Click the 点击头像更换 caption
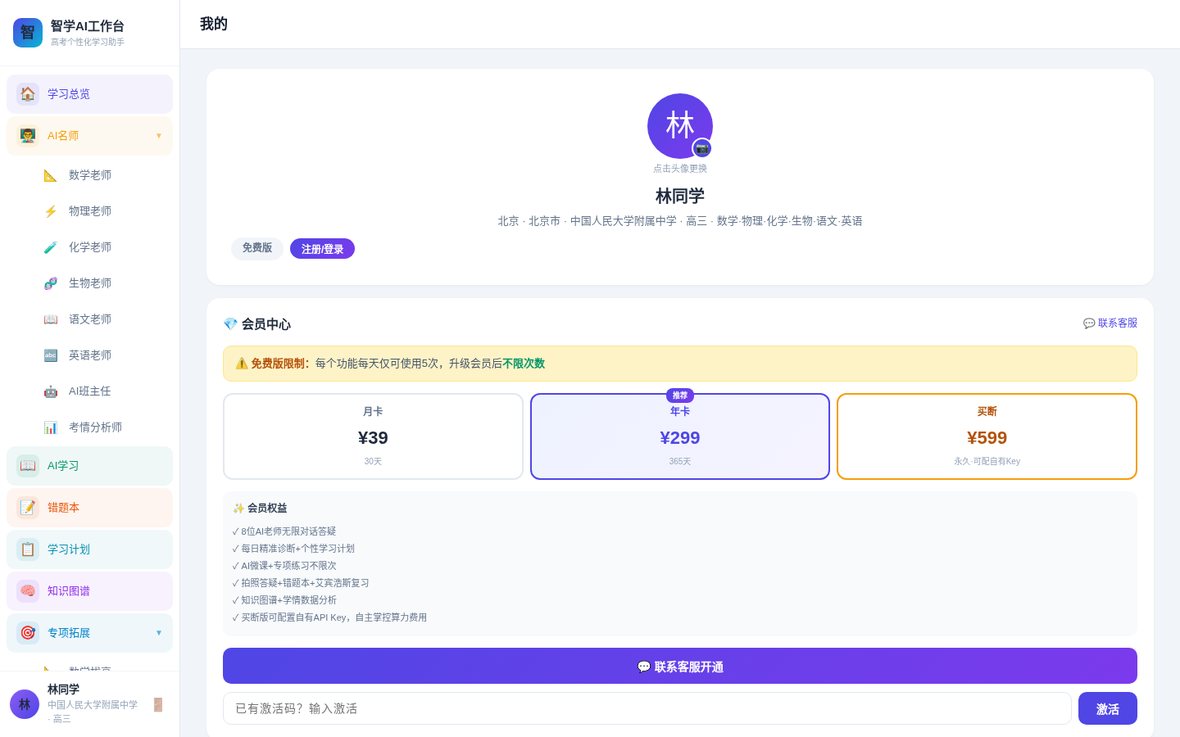This screenshot has width=1180, height=737. (x=680, y=169)
